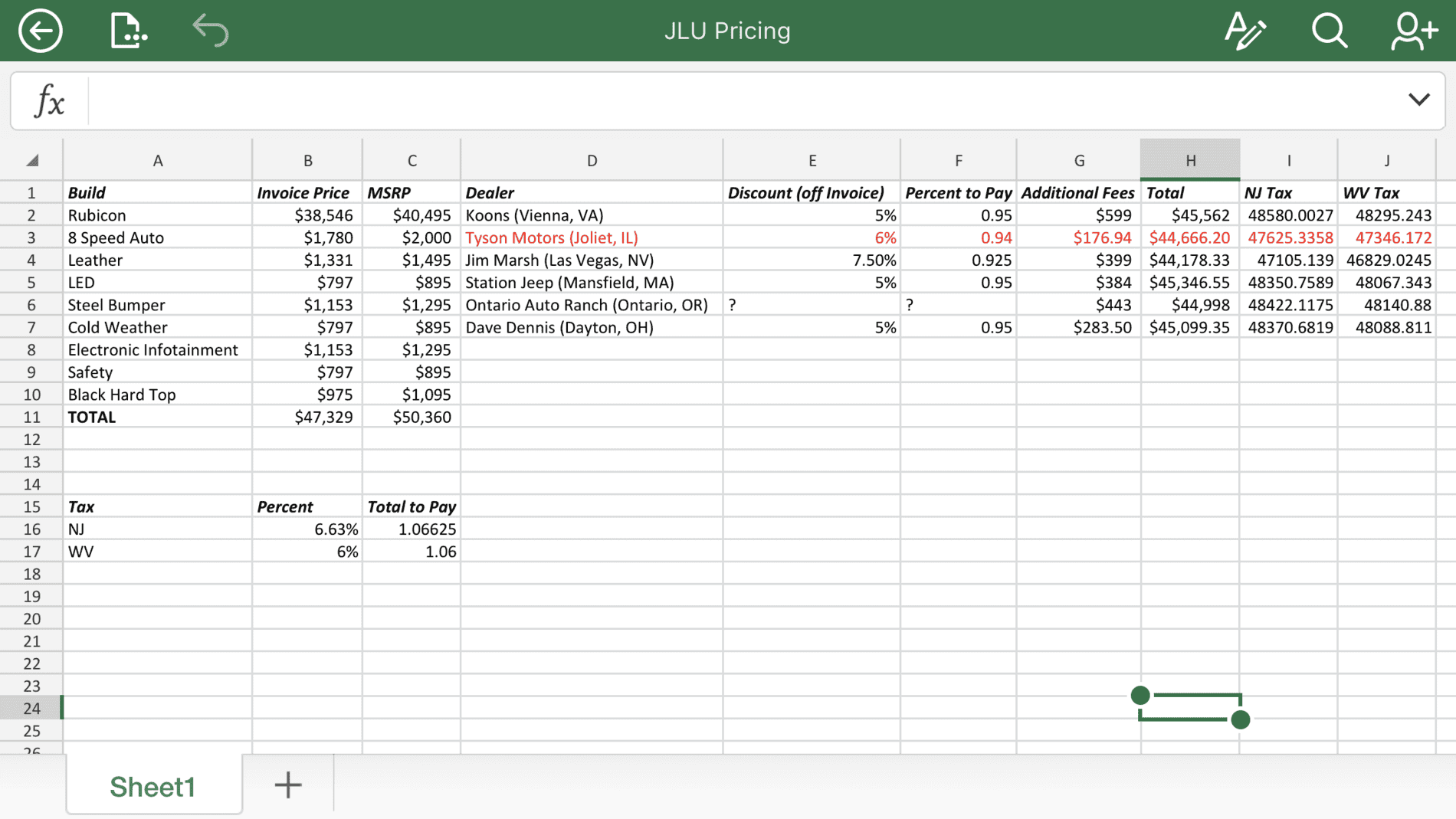The width and height of the screenshot is (1456, 819).
Task: Select the bold TOTAL cell
Action: [x=158, y=417]
